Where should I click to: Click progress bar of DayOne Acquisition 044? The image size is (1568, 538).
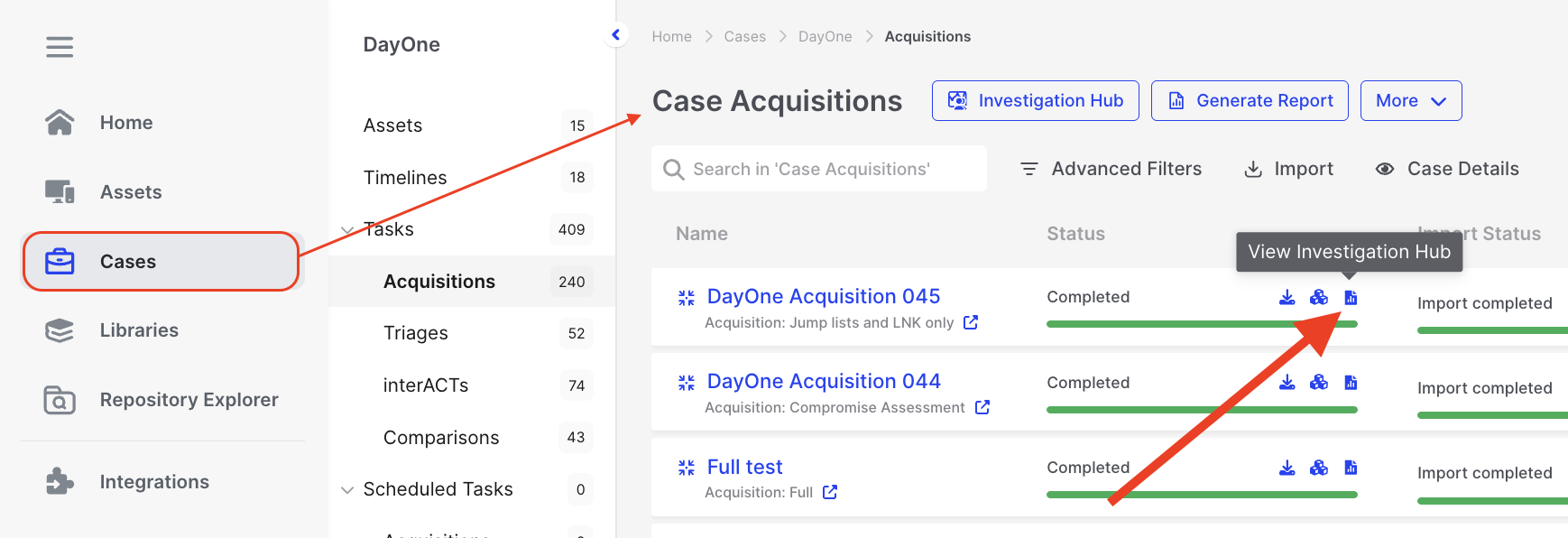click(1201, 410)
